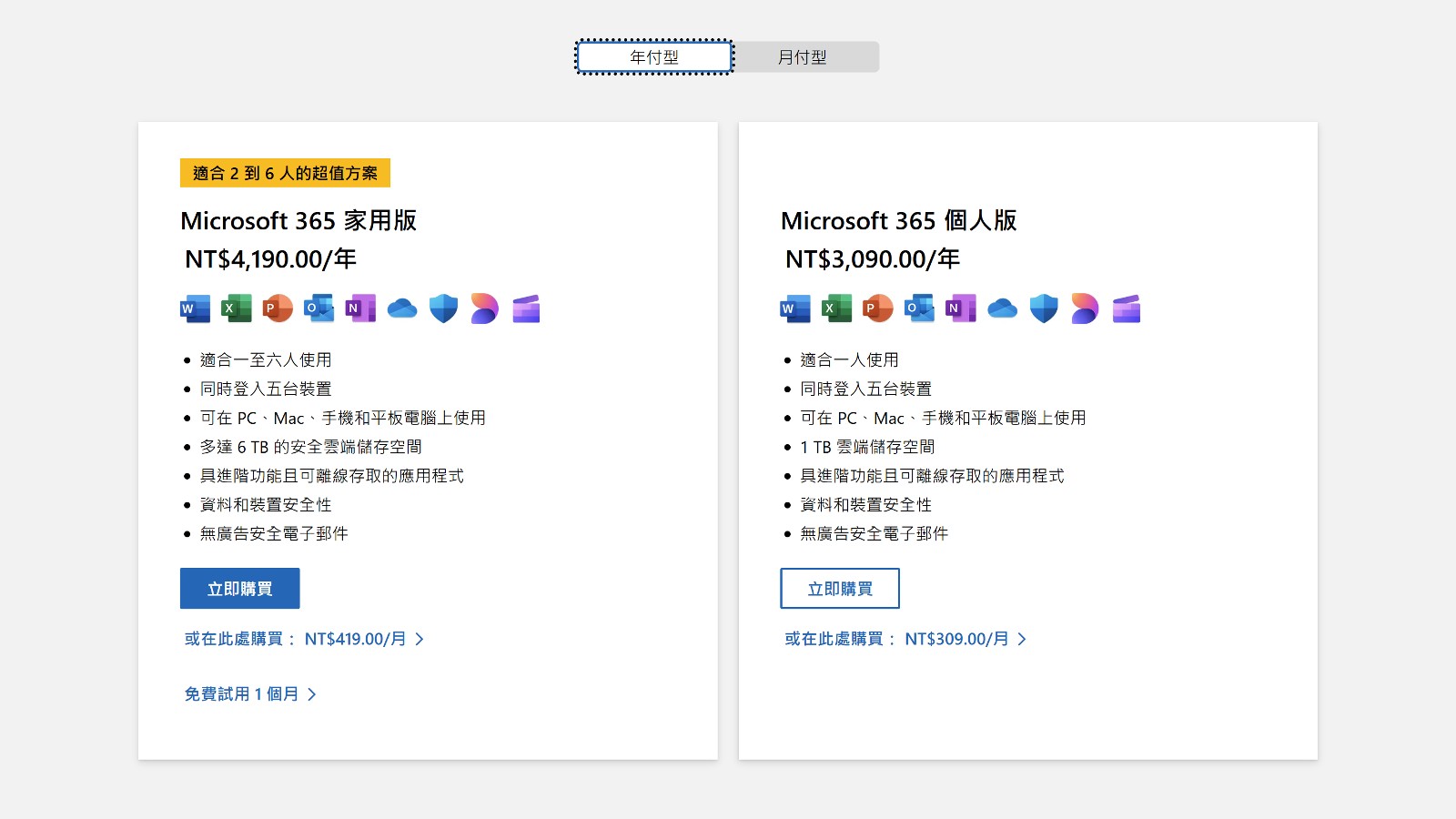
Task: Click 無廣告安全電子郵件 in 家用版 card
Action: point(274,534)
